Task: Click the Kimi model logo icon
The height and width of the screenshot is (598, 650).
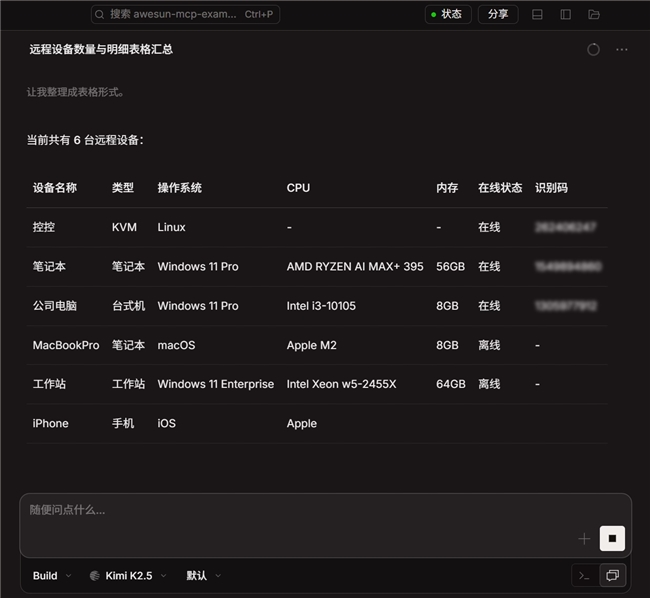Action: point(95,576)
